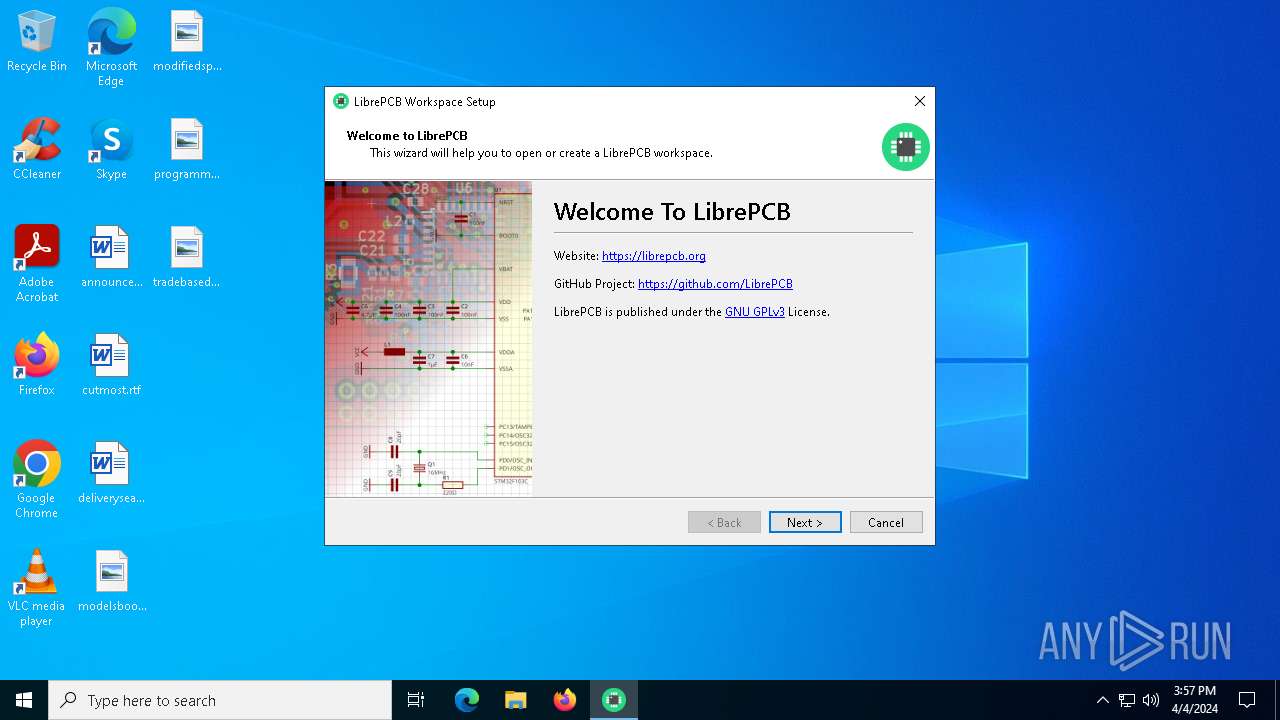1280x720 pixels.
Task: Click Next in the LibrePCB wizard
Action: point(805,522)
